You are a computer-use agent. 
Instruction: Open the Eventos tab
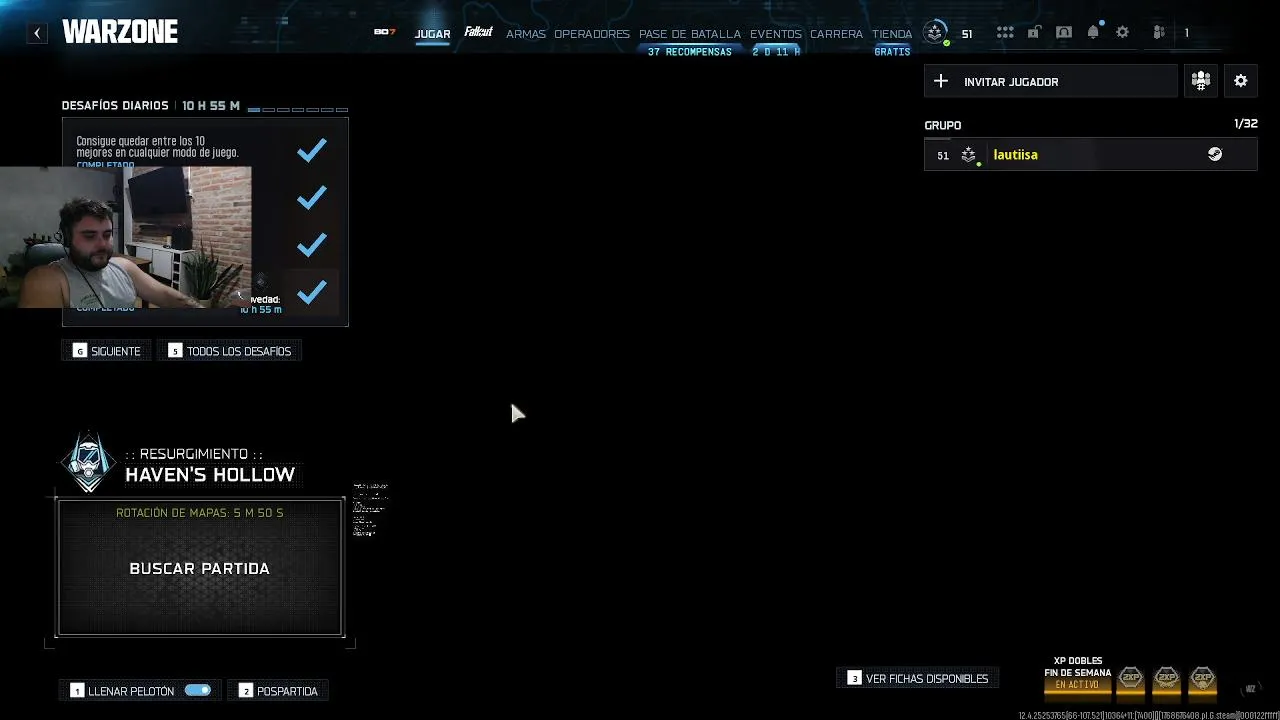coord(776,33)
